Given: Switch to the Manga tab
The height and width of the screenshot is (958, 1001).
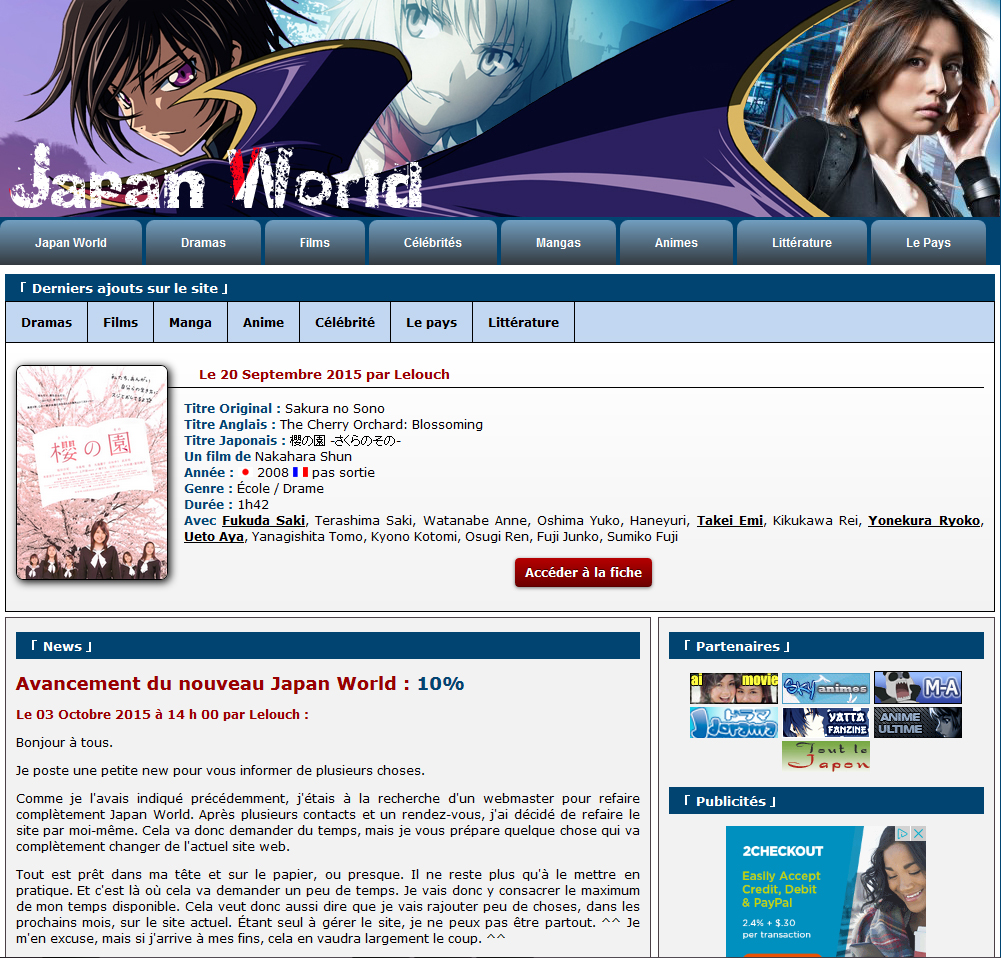Looking at the screenshot, I should pyautogui.click(x=190, y=322).
